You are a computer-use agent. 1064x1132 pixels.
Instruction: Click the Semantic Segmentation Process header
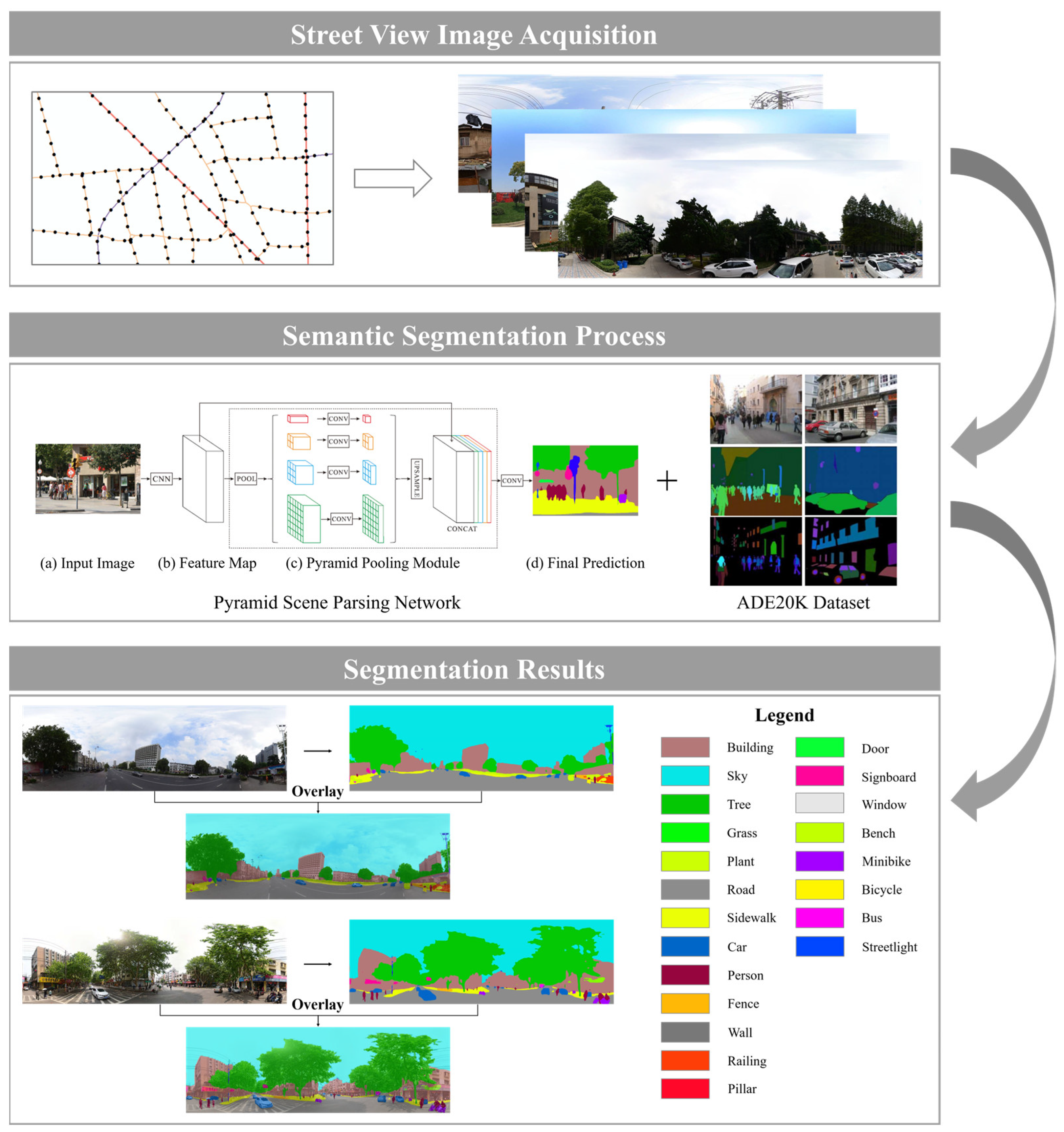click(x=474, y=336)
